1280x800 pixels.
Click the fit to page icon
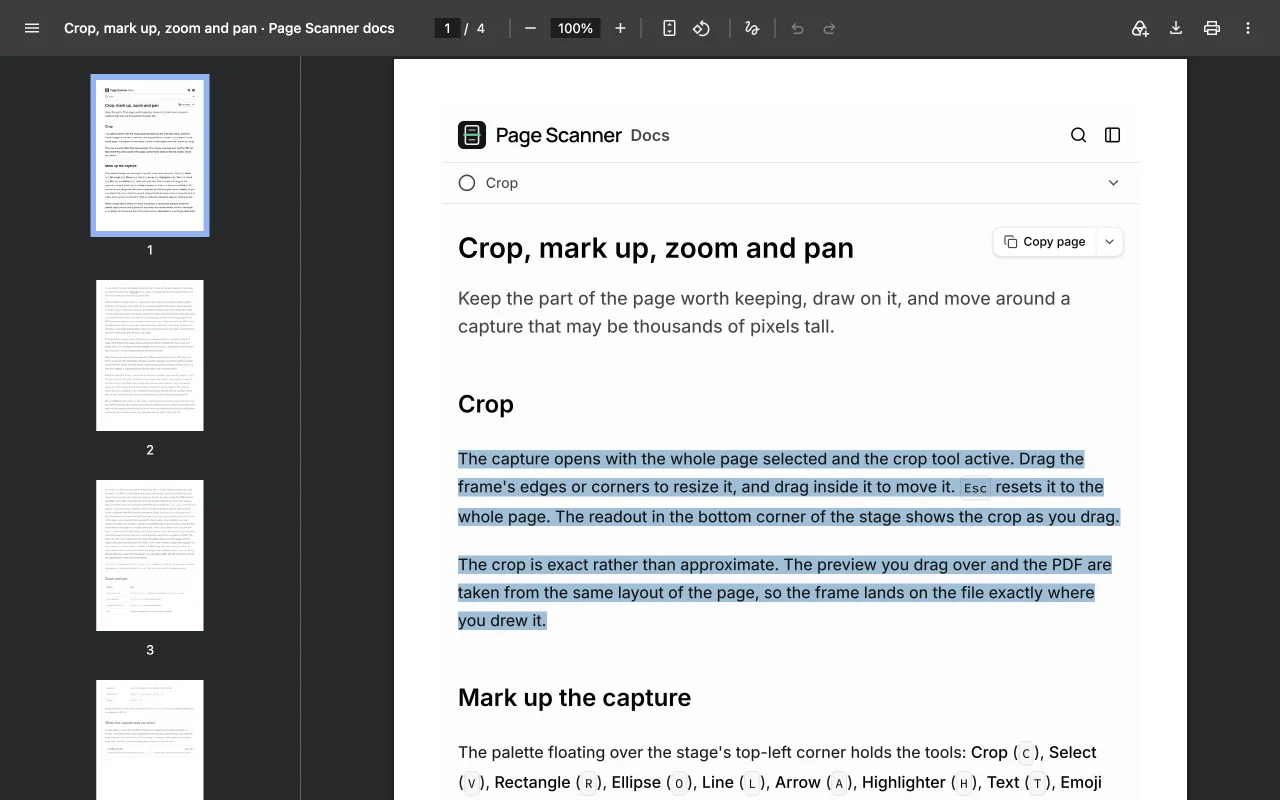coord(670,28)
